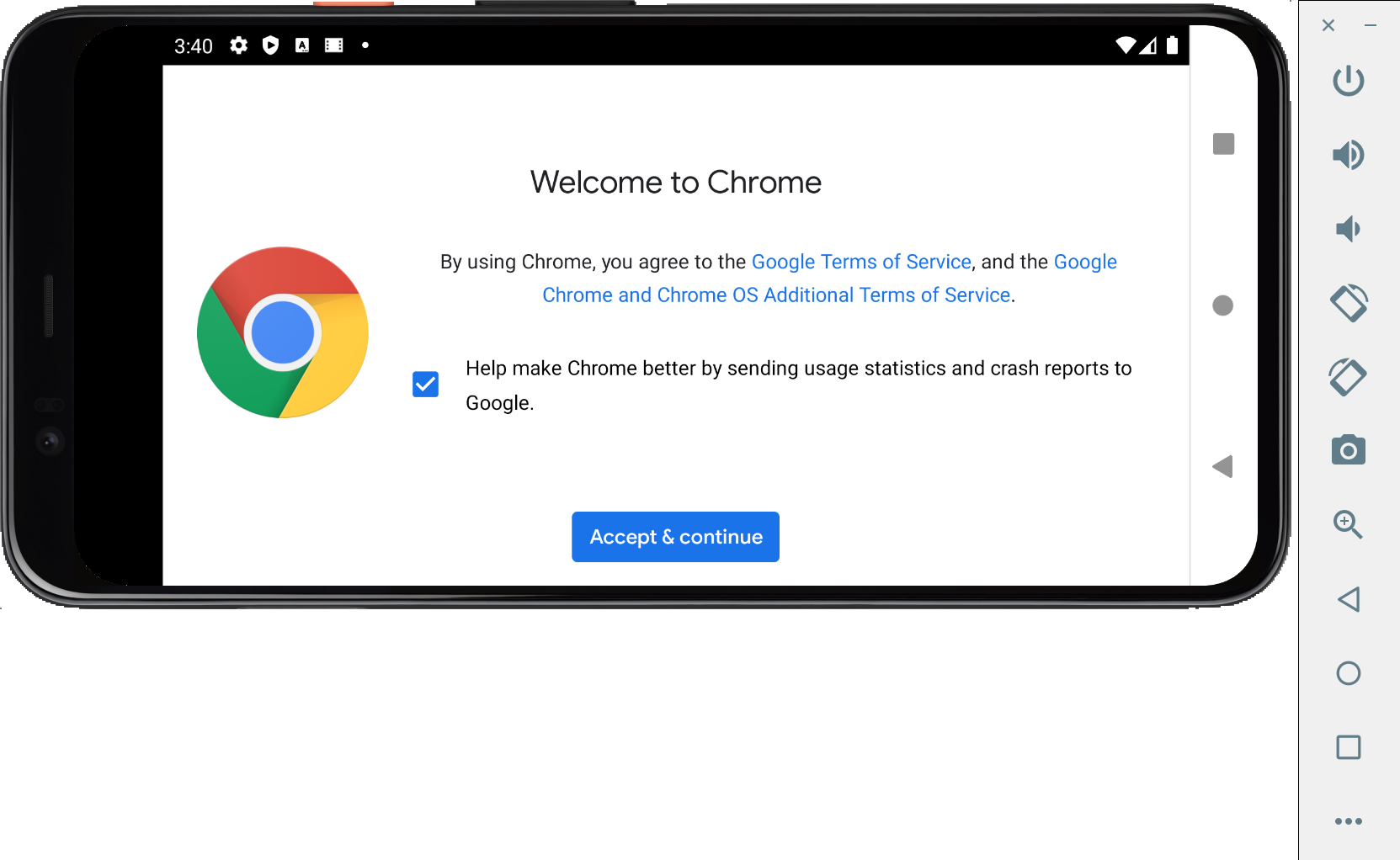Uncheck the usage statistics checkbox
The height and width of the screenshot is (860, 1400).
(x=426, y=385)
